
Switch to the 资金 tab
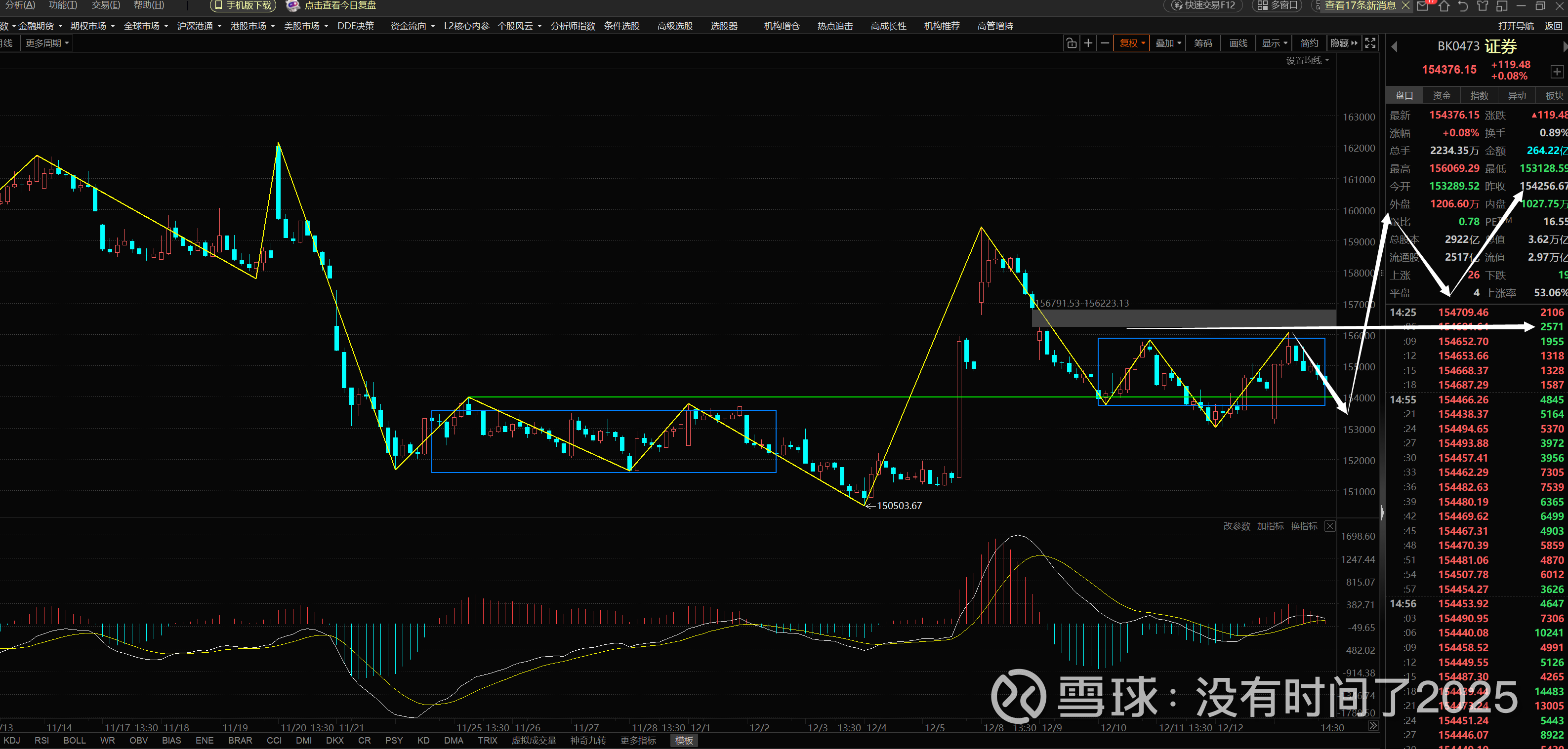pyautogui.click(x=1442, y=95)
